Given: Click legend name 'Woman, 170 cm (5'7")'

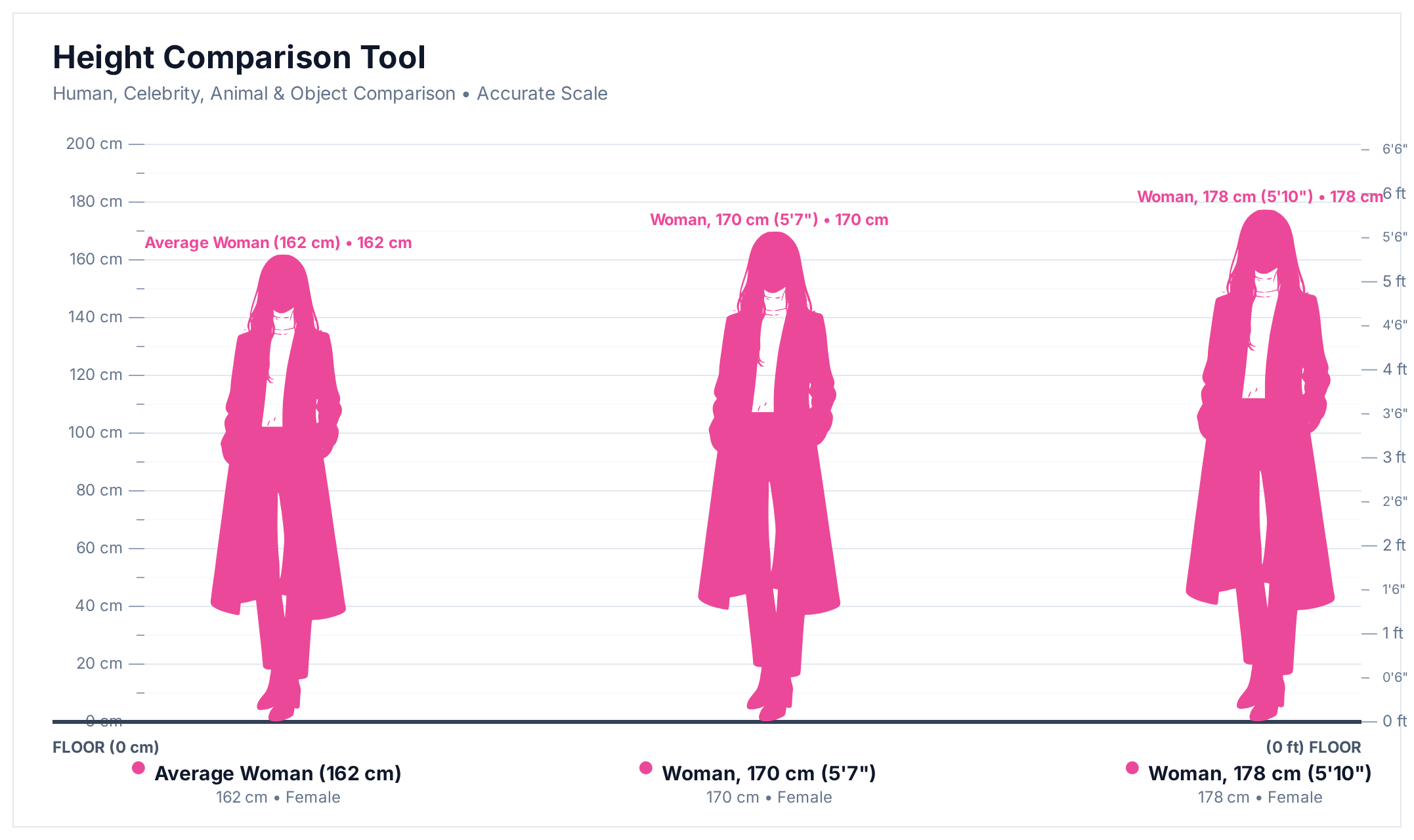Looking at the screenshot, I should pyautogui.click(x=769, y=774).
